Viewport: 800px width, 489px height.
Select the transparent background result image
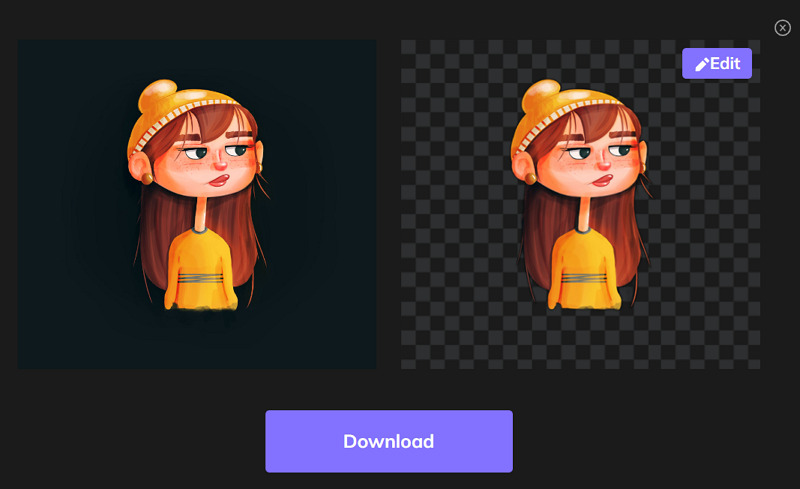pos(580,204)
